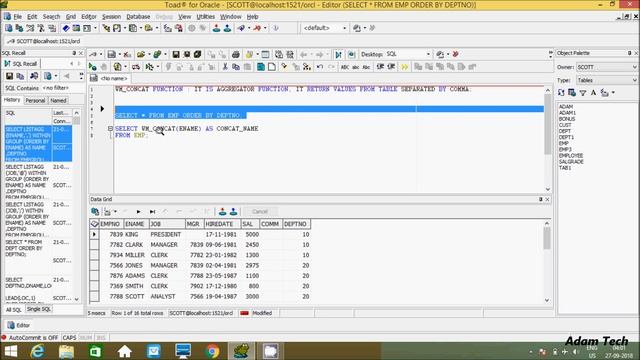This screenshot has height=360, width=640.
Task: Sort by the DEPTNO column header
Action: pos(296,224)
